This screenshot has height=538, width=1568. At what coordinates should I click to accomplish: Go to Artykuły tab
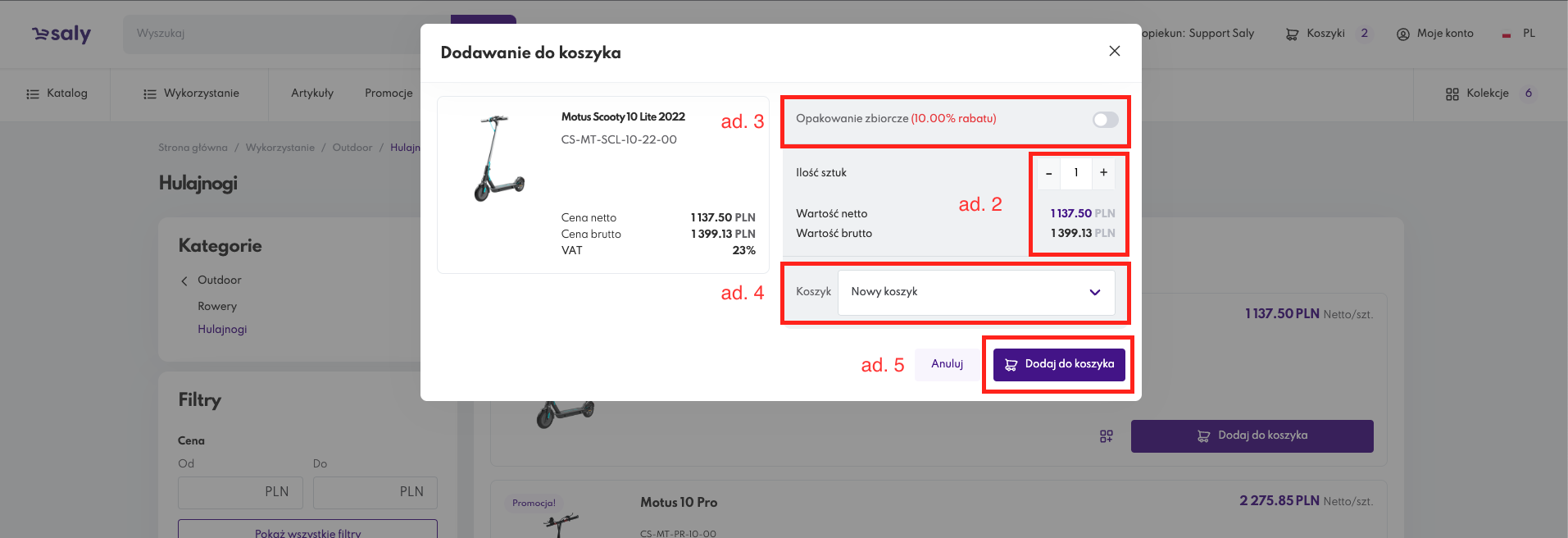click(x=312, y=93)
